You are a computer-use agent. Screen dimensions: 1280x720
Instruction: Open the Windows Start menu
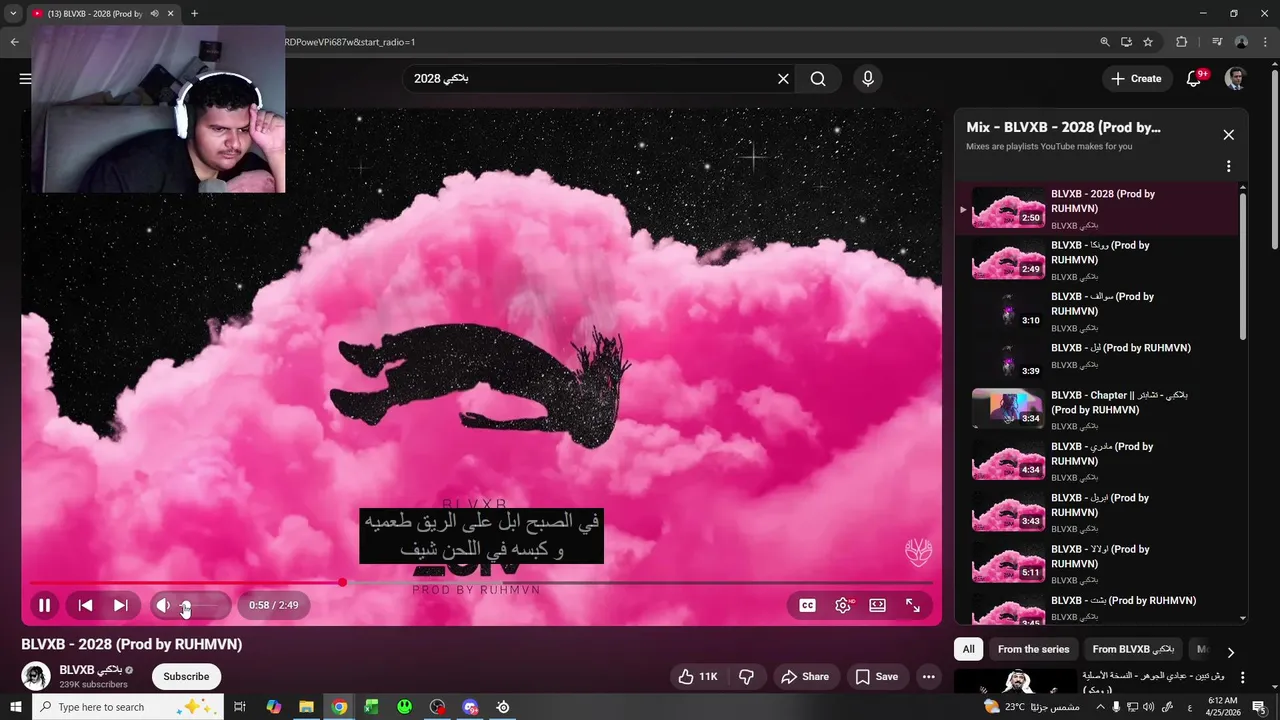coord(16,707)
